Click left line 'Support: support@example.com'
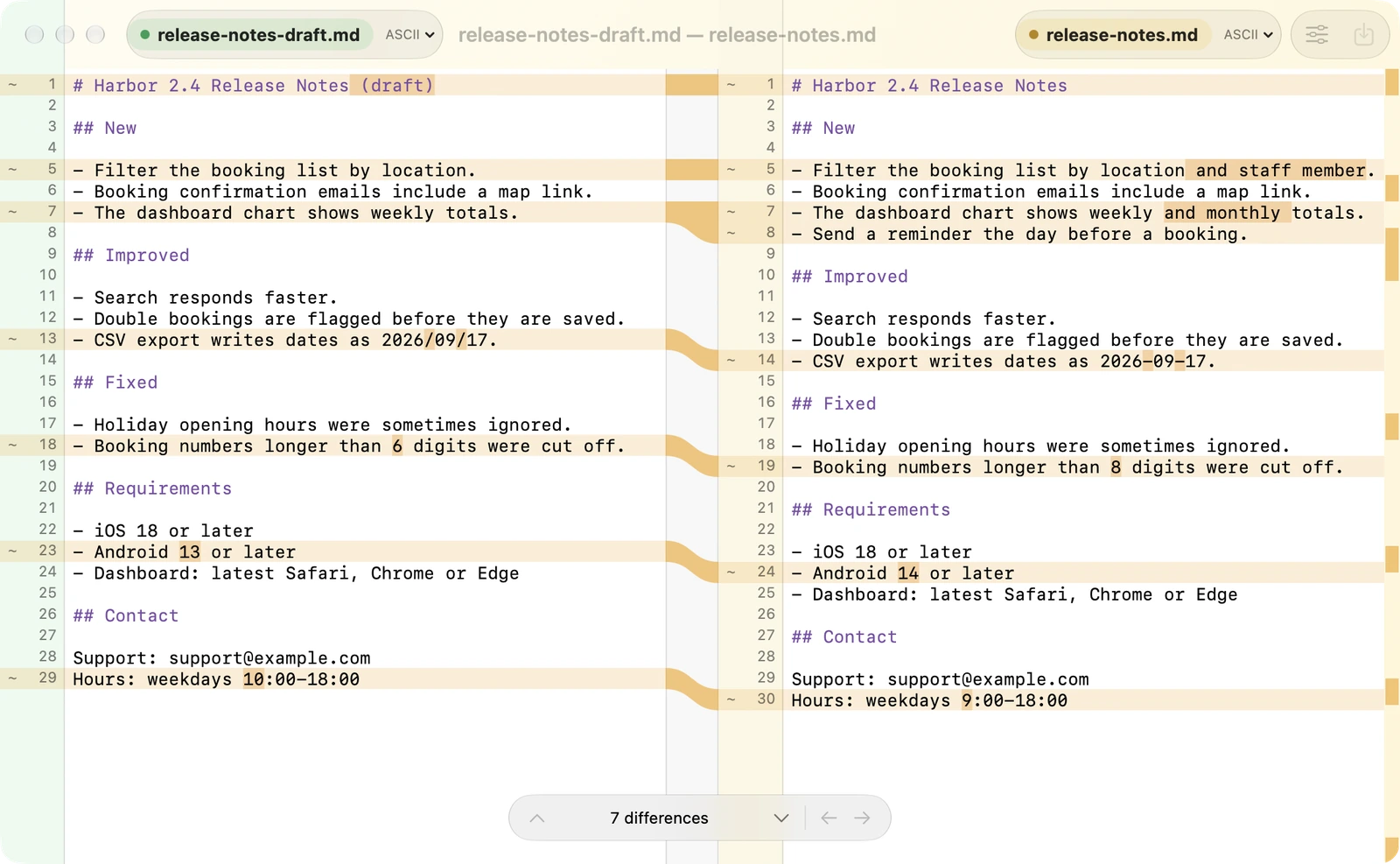 (221, 657)
